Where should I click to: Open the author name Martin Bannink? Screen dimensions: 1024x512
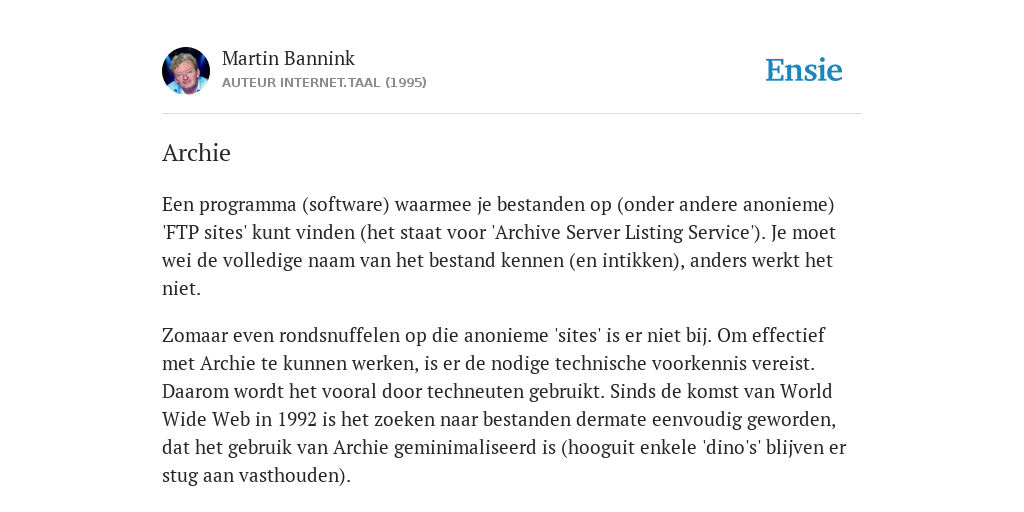(288, 58)
